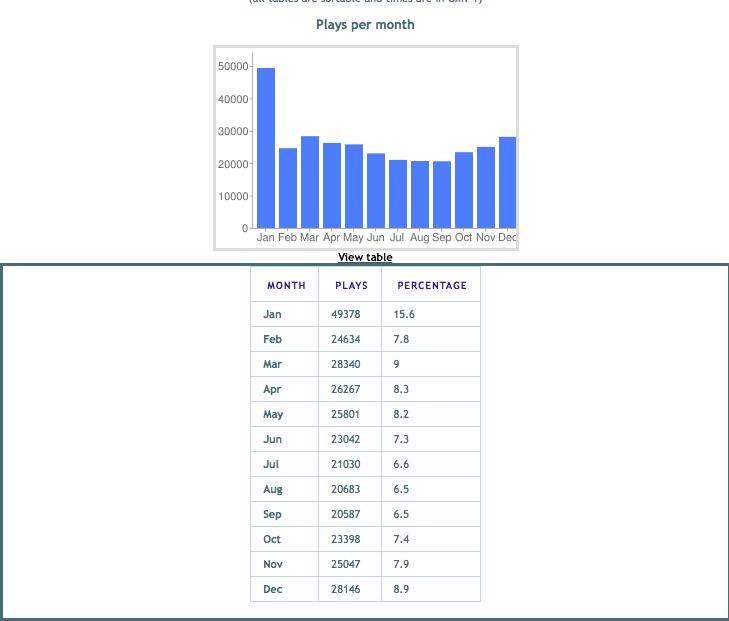Select plays value 20587
This screenshot has height=621, width=729.
345,515
